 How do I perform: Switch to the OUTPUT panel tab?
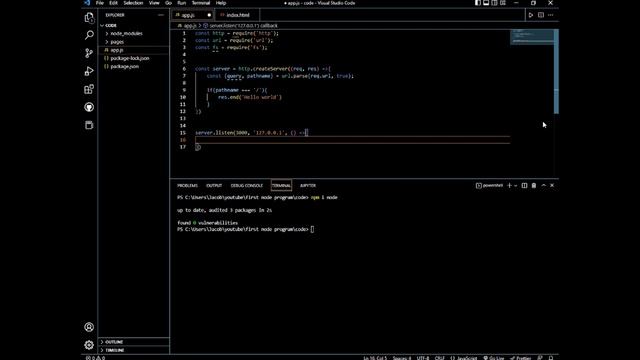point(214,185)
